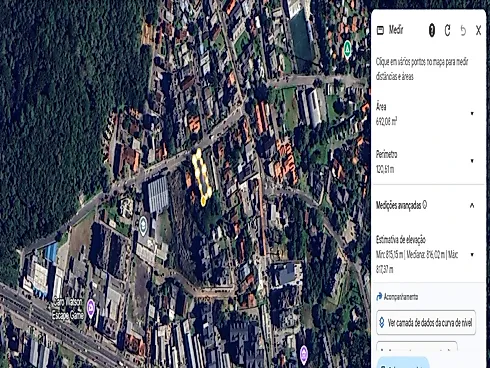Click the teal circular marker on map
Viewport: 490px width, 368px height.
(143, 225)
